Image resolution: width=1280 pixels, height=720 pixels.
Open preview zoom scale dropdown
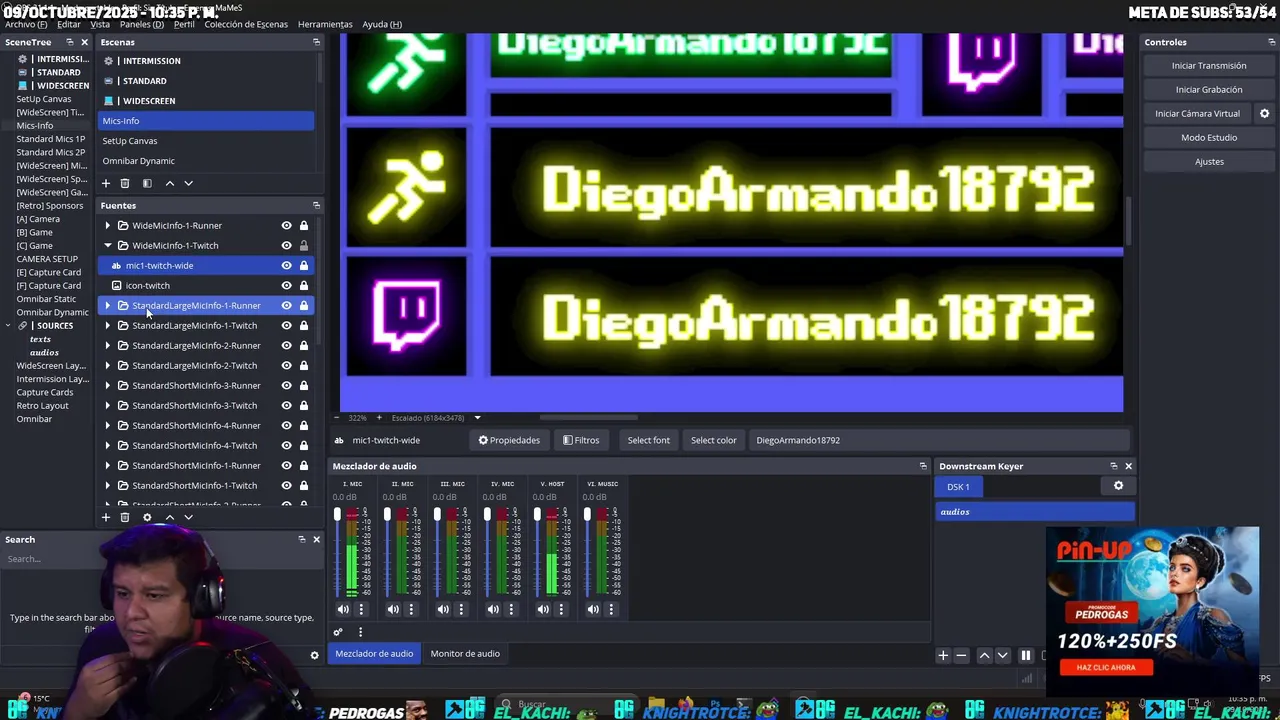coord(477,417)
